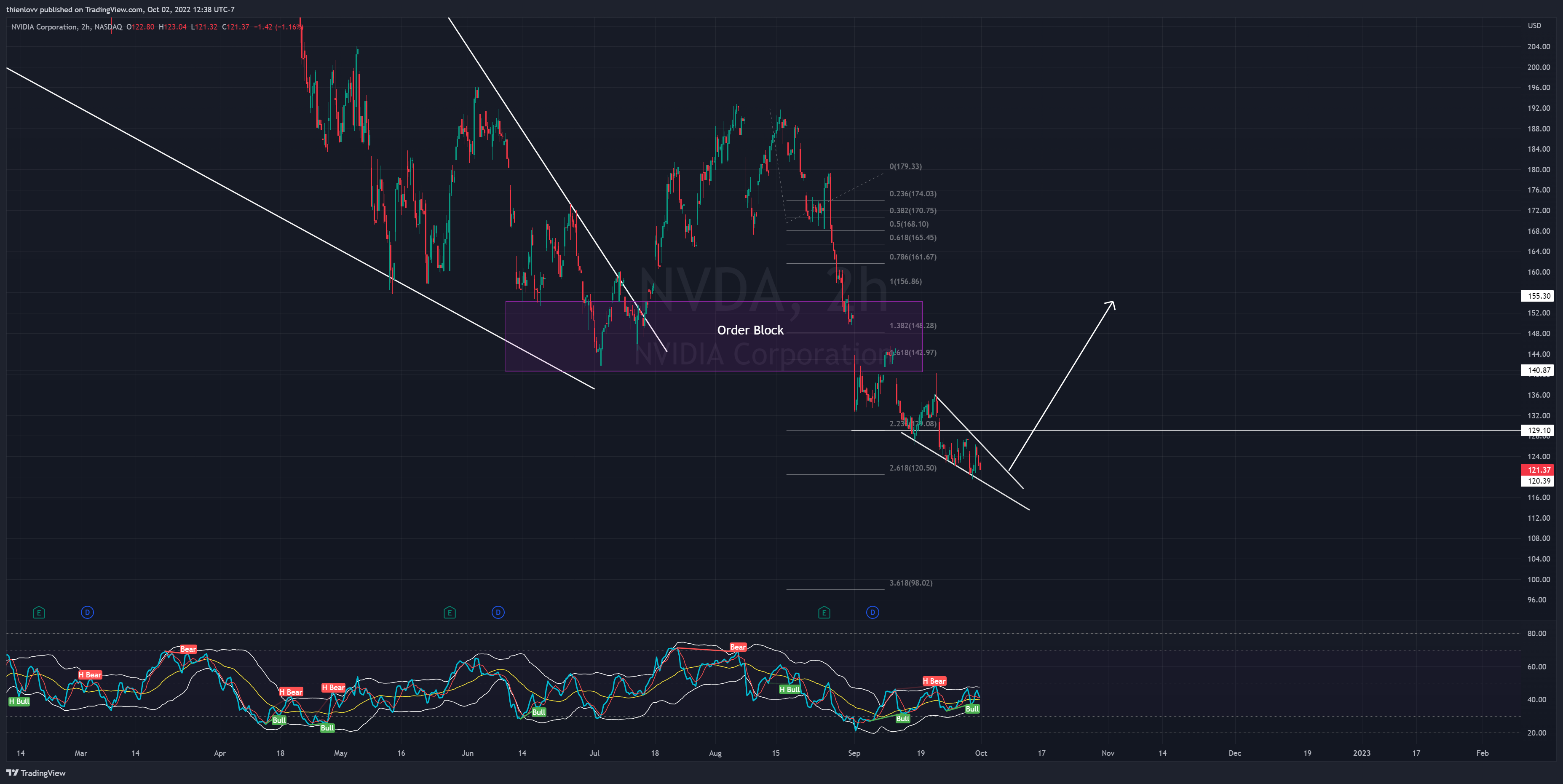Click the dividend D marker nearest the Mar label

[x=87, y=612]
